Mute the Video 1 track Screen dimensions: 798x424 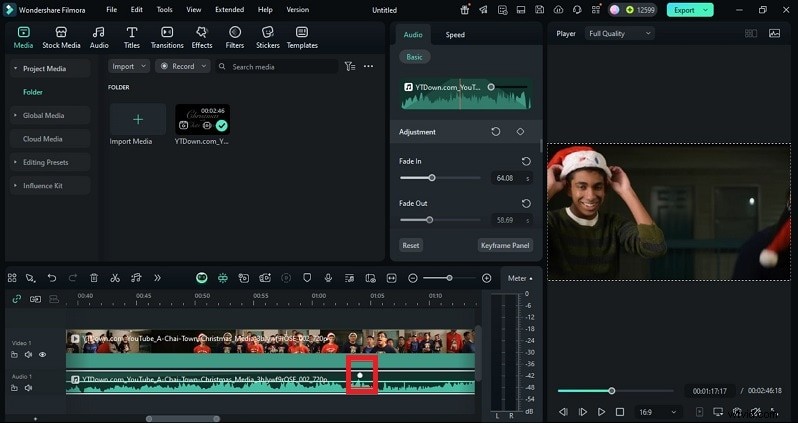pos(28,355)
